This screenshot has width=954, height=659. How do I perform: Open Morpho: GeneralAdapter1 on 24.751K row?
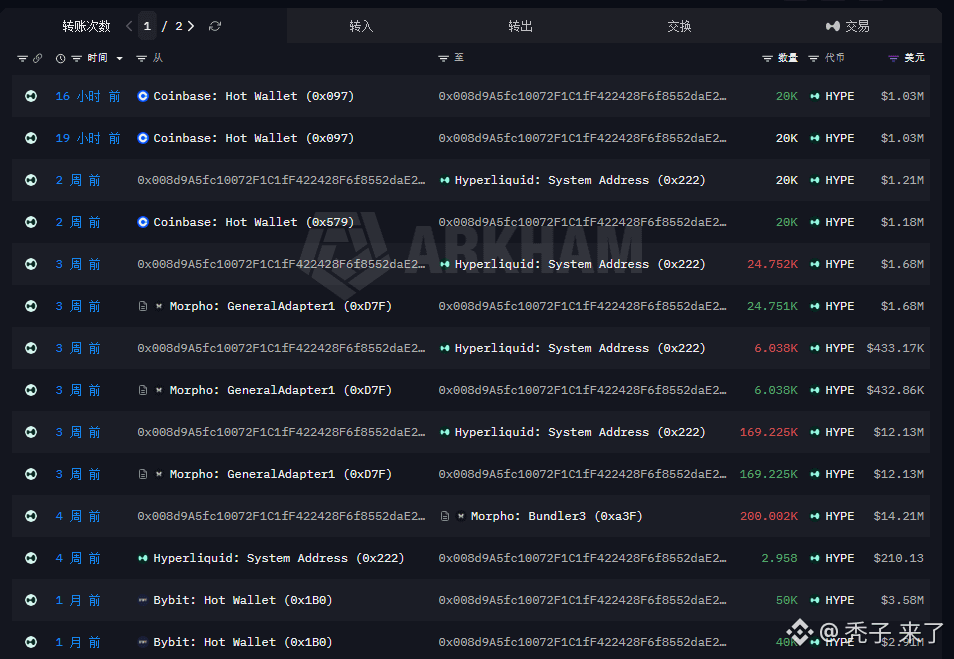280,306
